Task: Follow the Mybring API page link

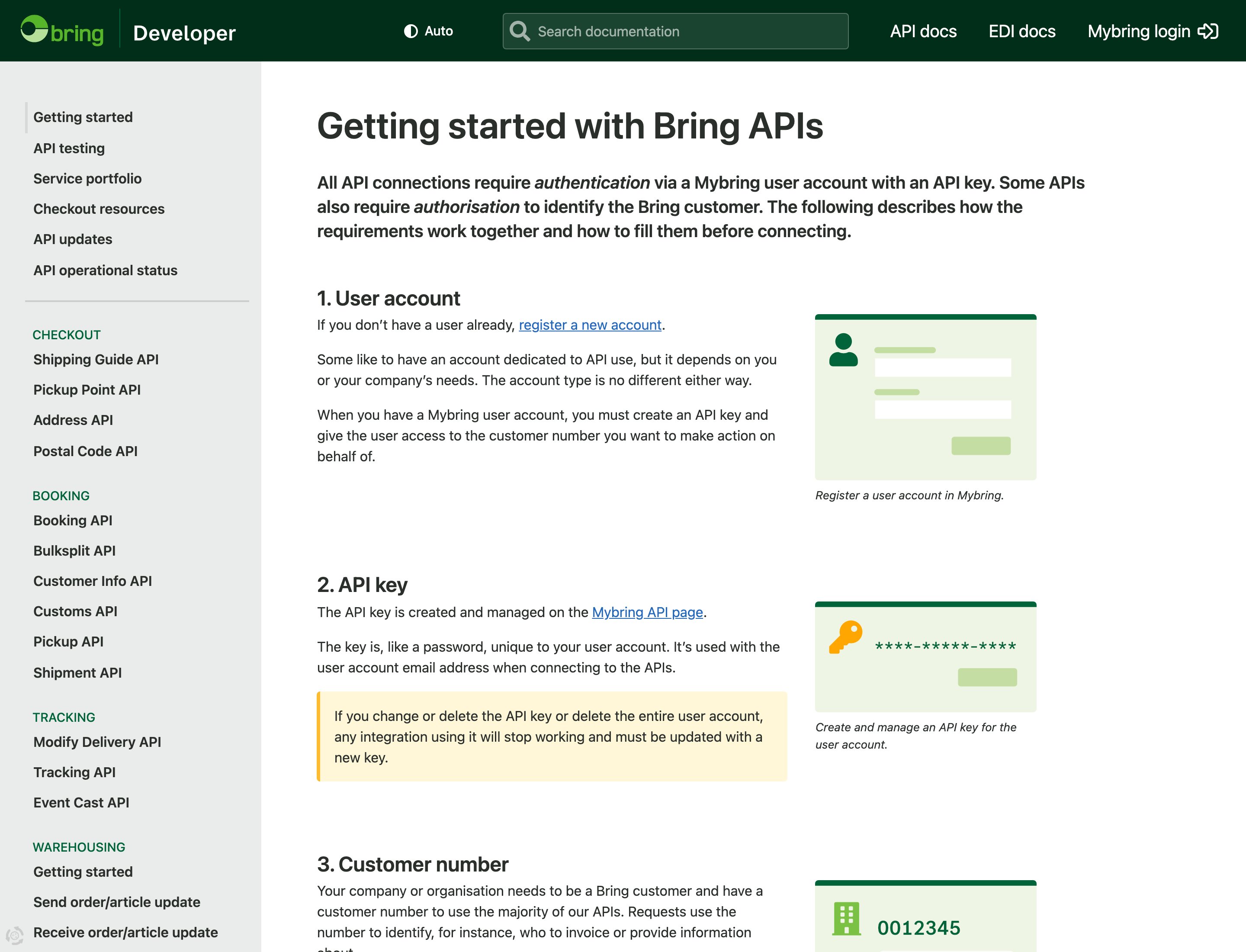Action: point(647,612)
